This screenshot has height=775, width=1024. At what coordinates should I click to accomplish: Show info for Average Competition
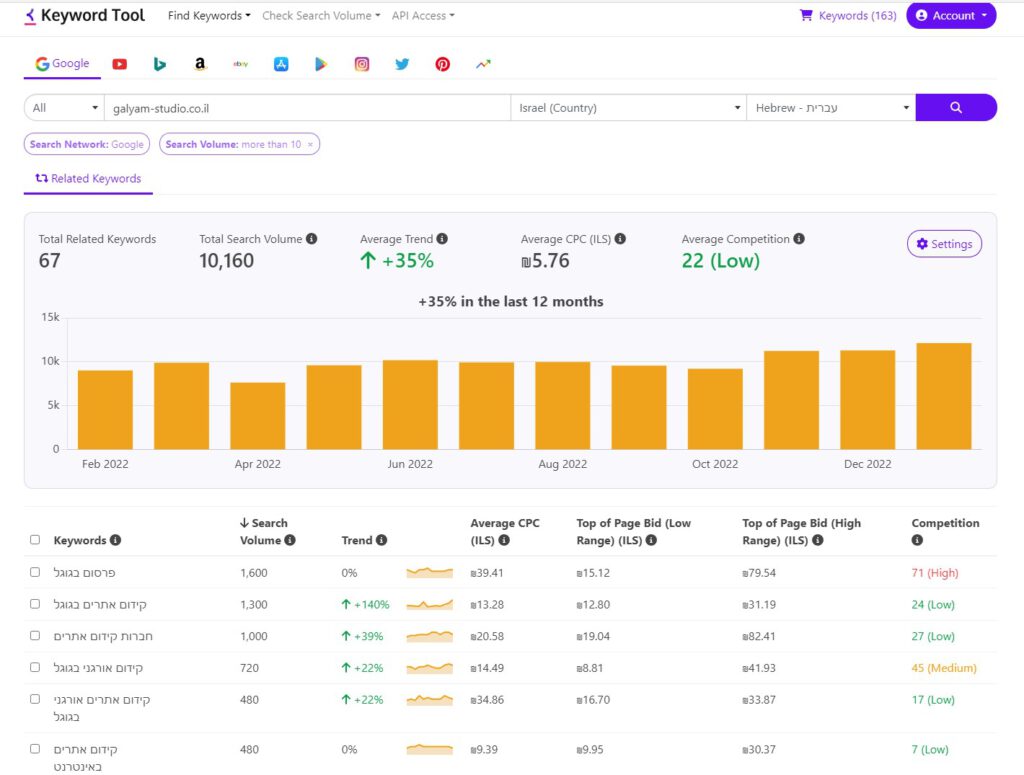tap(799, 239)
